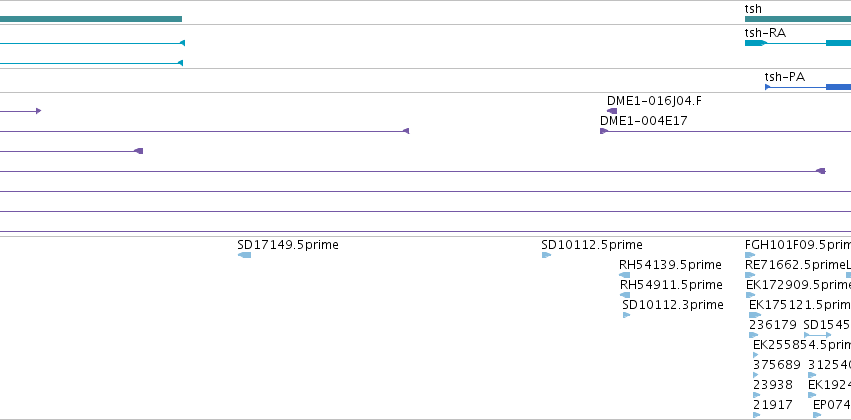Click the SD17149.5prime EST arrow

point(244,255)
